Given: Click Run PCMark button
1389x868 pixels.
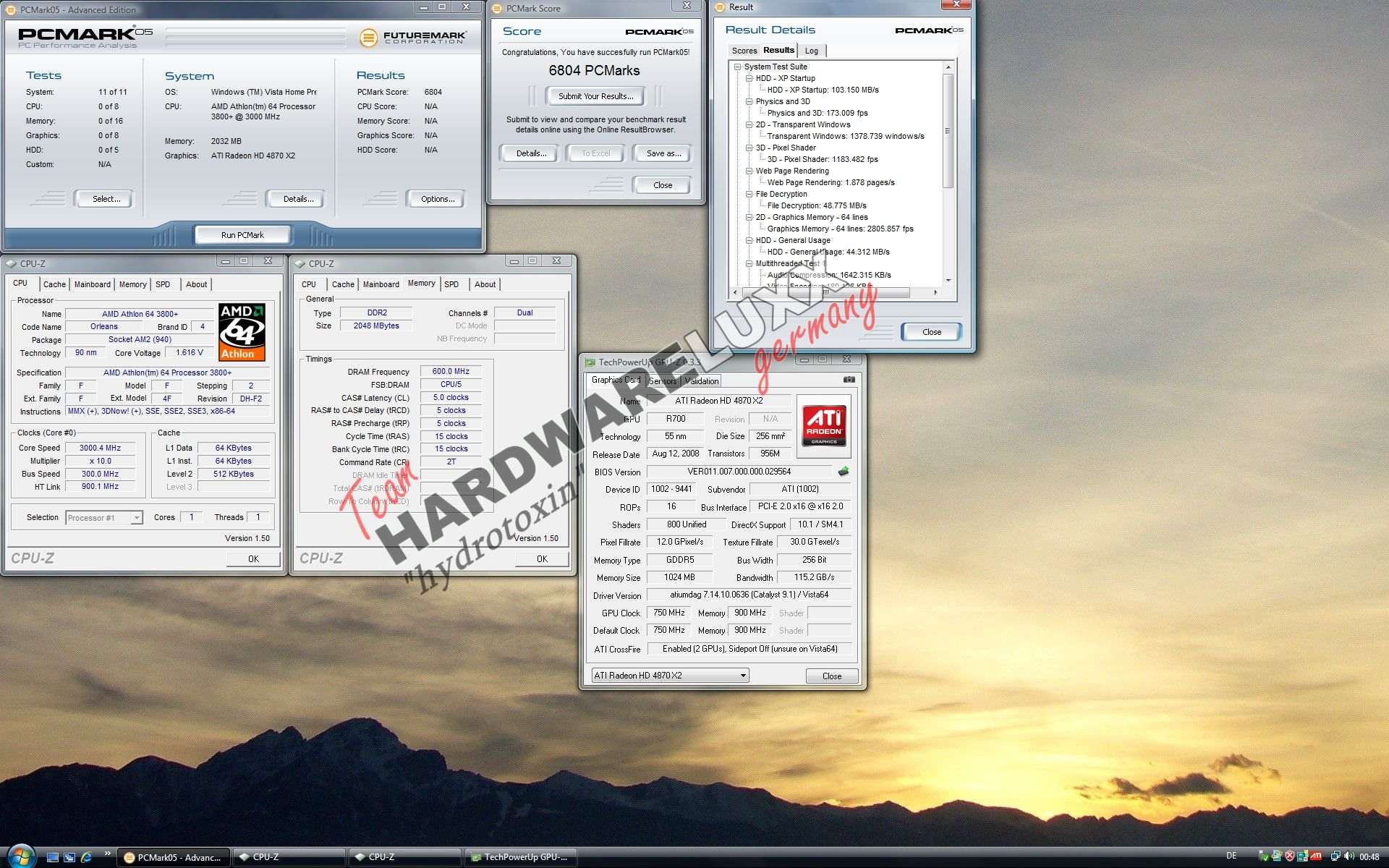Looking at the screenshot, I should tap(242, 235).
